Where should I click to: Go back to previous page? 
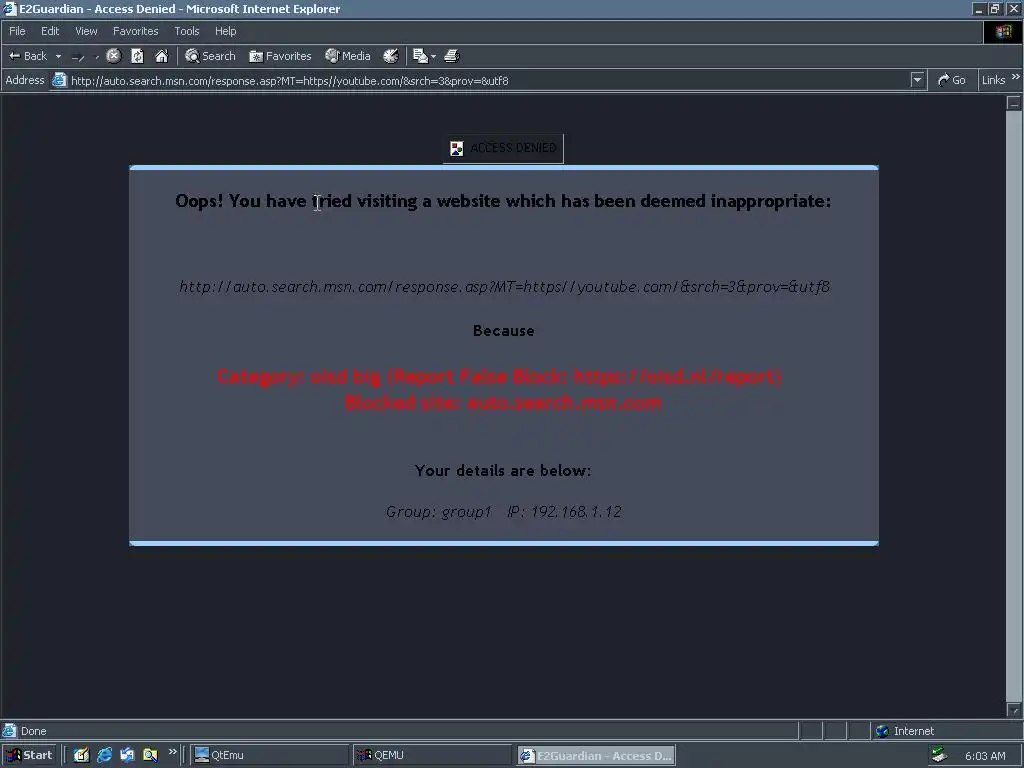click(27, 56)
